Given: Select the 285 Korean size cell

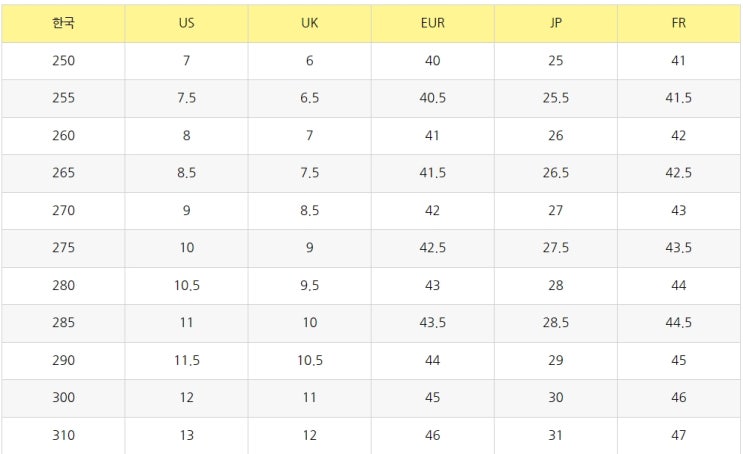Looking at the screenshot, I should 63,323.
